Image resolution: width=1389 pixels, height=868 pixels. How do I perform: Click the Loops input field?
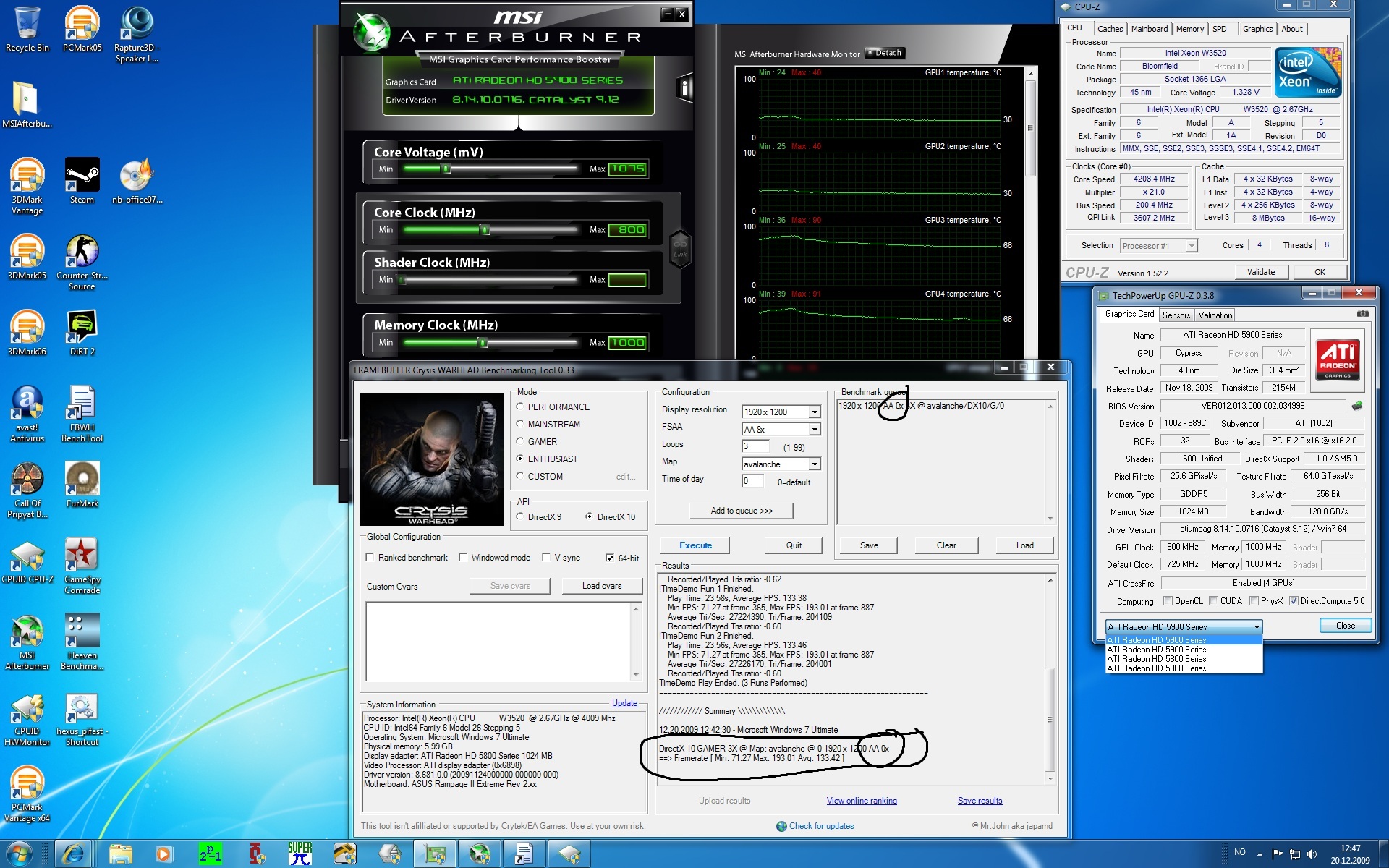point(755,446)
